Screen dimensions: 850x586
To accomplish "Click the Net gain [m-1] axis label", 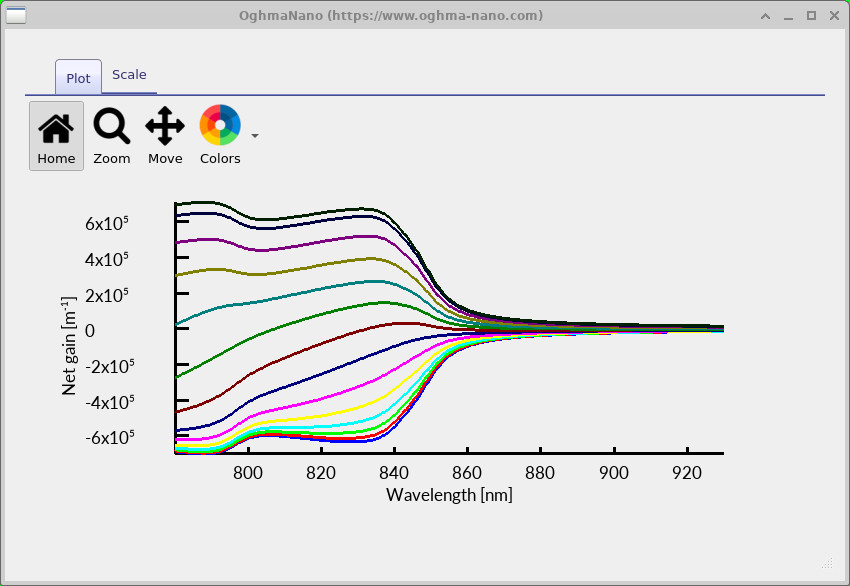I will pos(68,346).
